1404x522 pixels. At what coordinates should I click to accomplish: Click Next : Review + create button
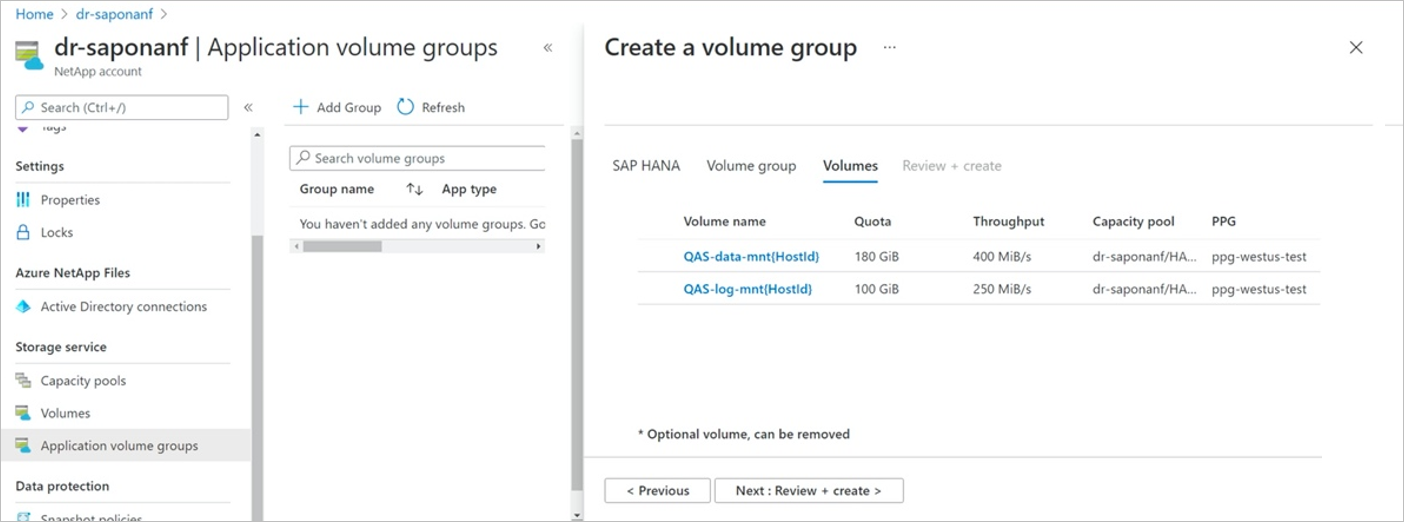click(x=808, y=490)
